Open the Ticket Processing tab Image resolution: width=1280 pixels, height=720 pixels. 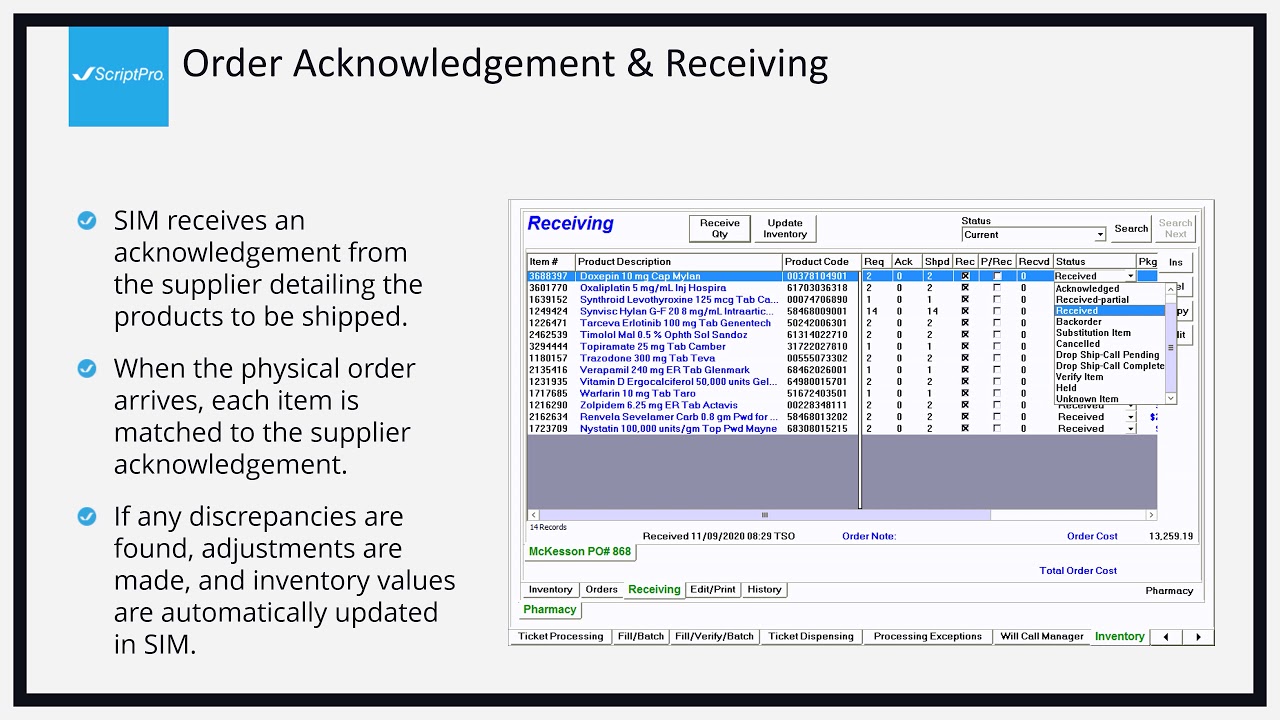tap(561, 636)
